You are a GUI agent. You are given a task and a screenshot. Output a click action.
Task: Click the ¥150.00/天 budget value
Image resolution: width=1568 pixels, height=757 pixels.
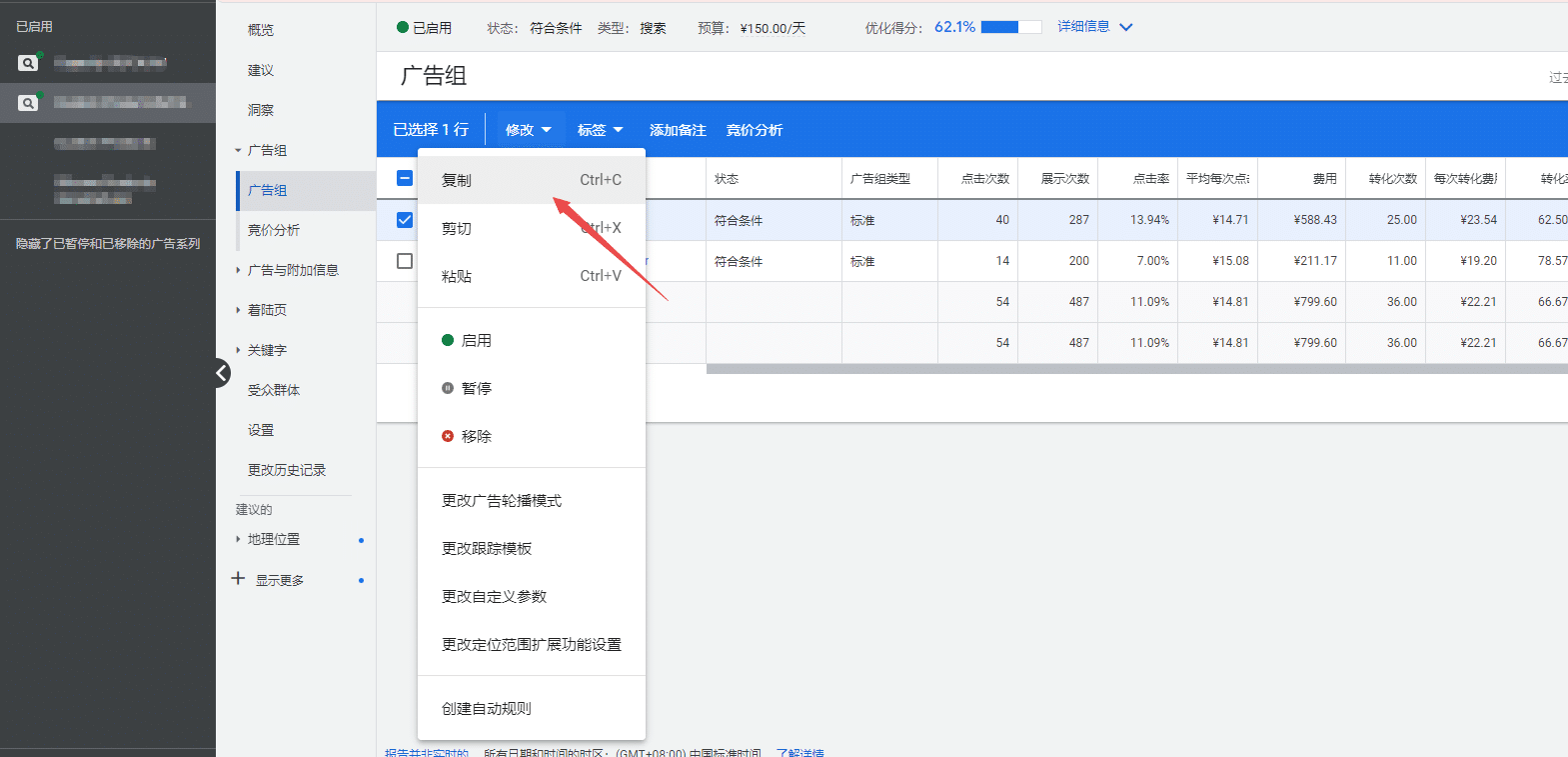click(x=773, y=28)
